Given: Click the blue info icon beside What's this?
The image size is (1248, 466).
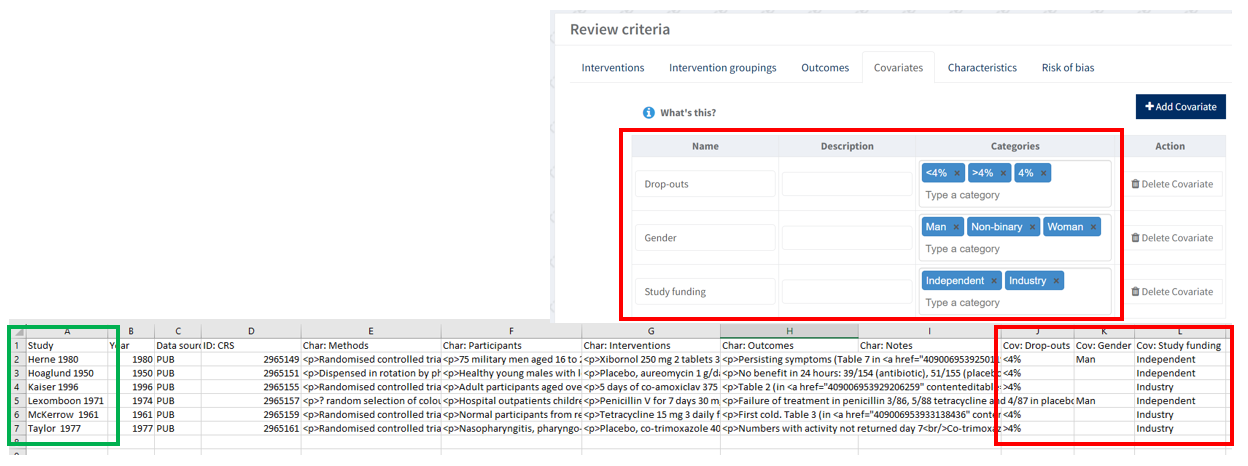Looking at the screenshot, I should pos(648,113).
